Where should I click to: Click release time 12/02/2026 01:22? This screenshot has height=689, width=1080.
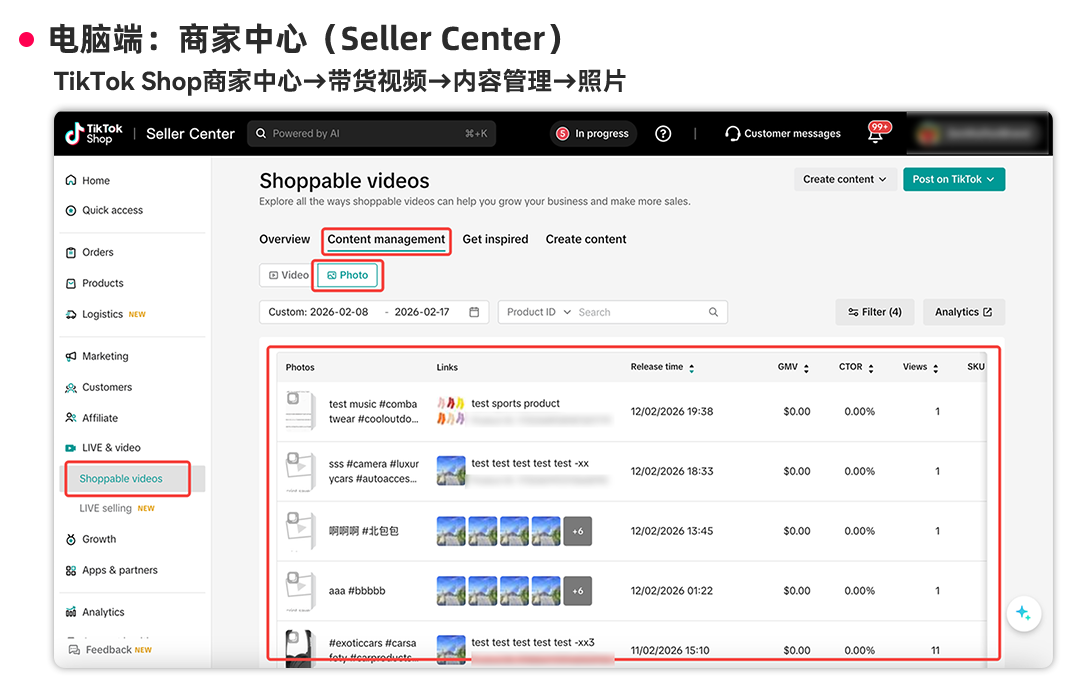(672, 591)
